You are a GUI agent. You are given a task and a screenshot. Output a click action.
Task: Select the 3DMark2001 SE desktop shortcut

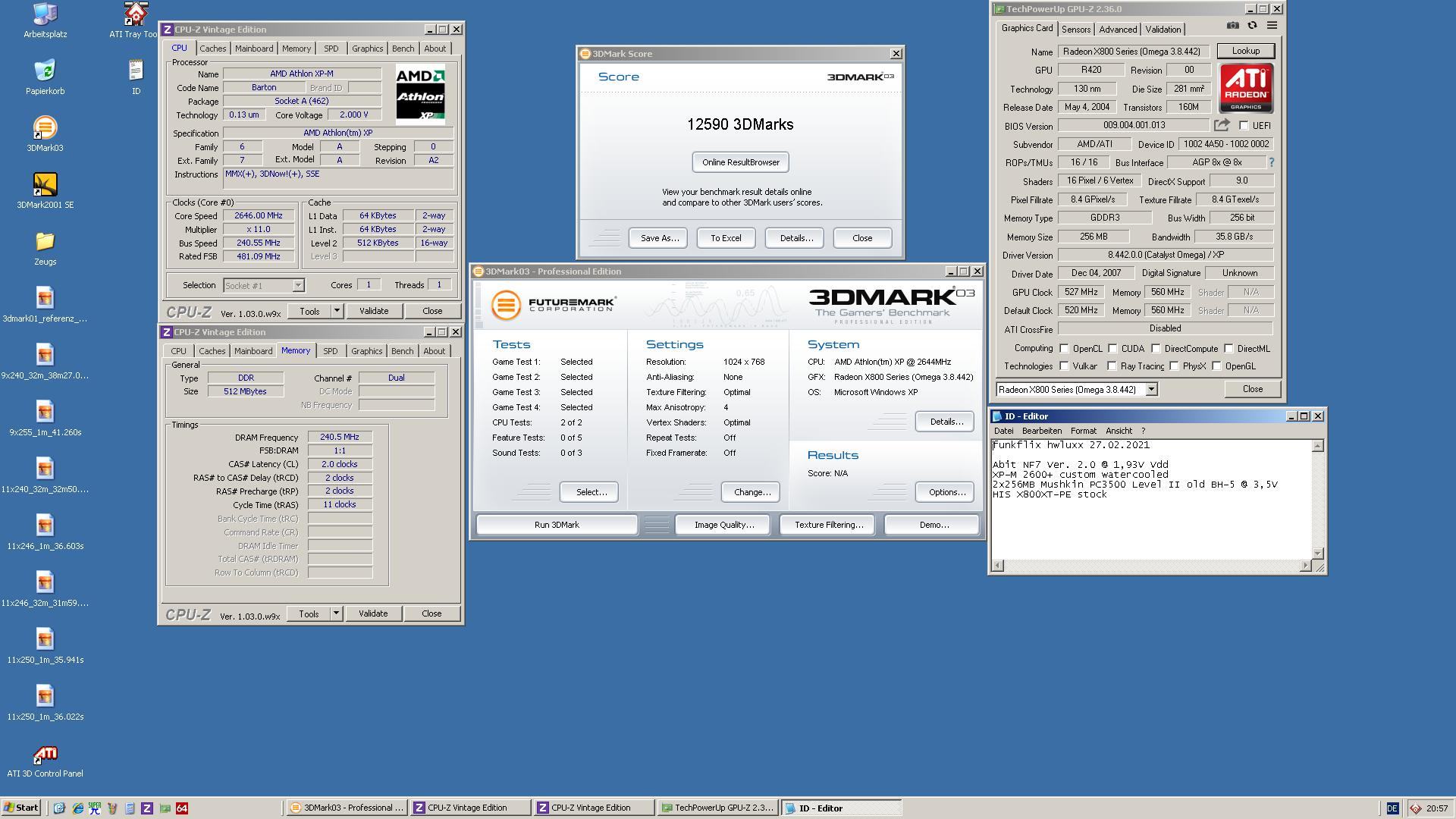(45, 191)
